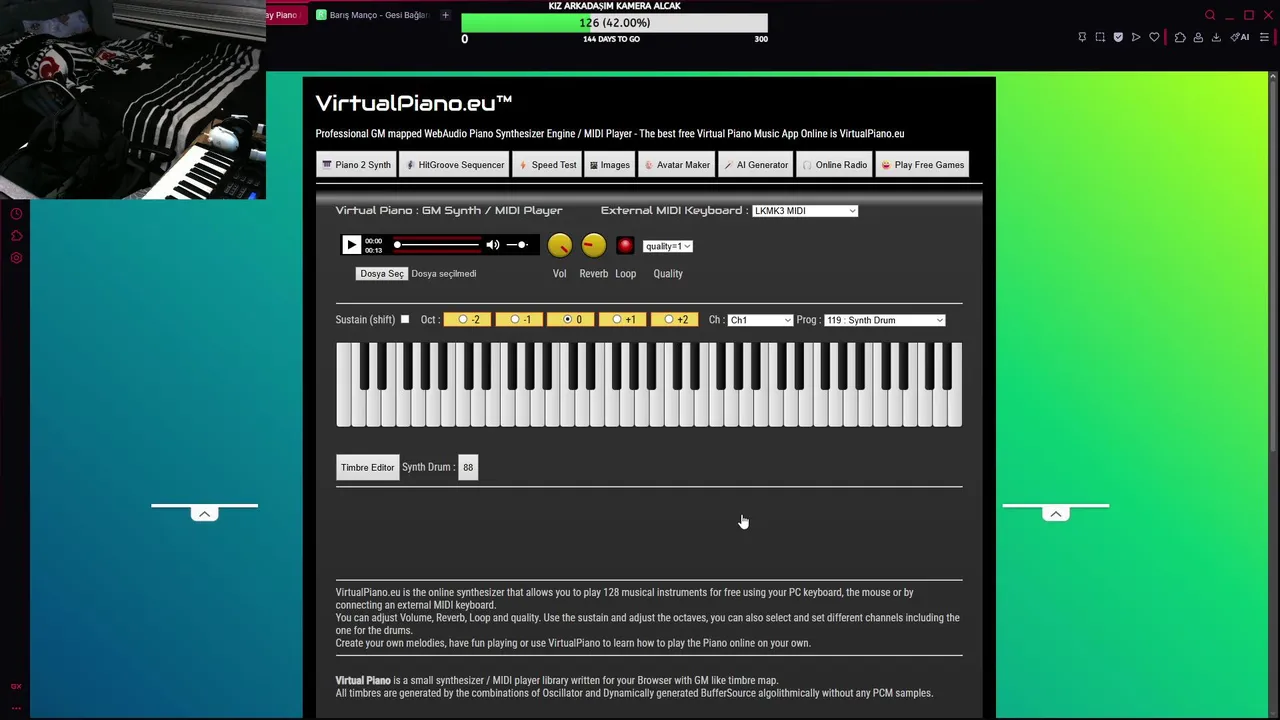This screenshot has height=720, width=1280.
Task: Open the quality dropdown
Action: click(x=667, y=246)
